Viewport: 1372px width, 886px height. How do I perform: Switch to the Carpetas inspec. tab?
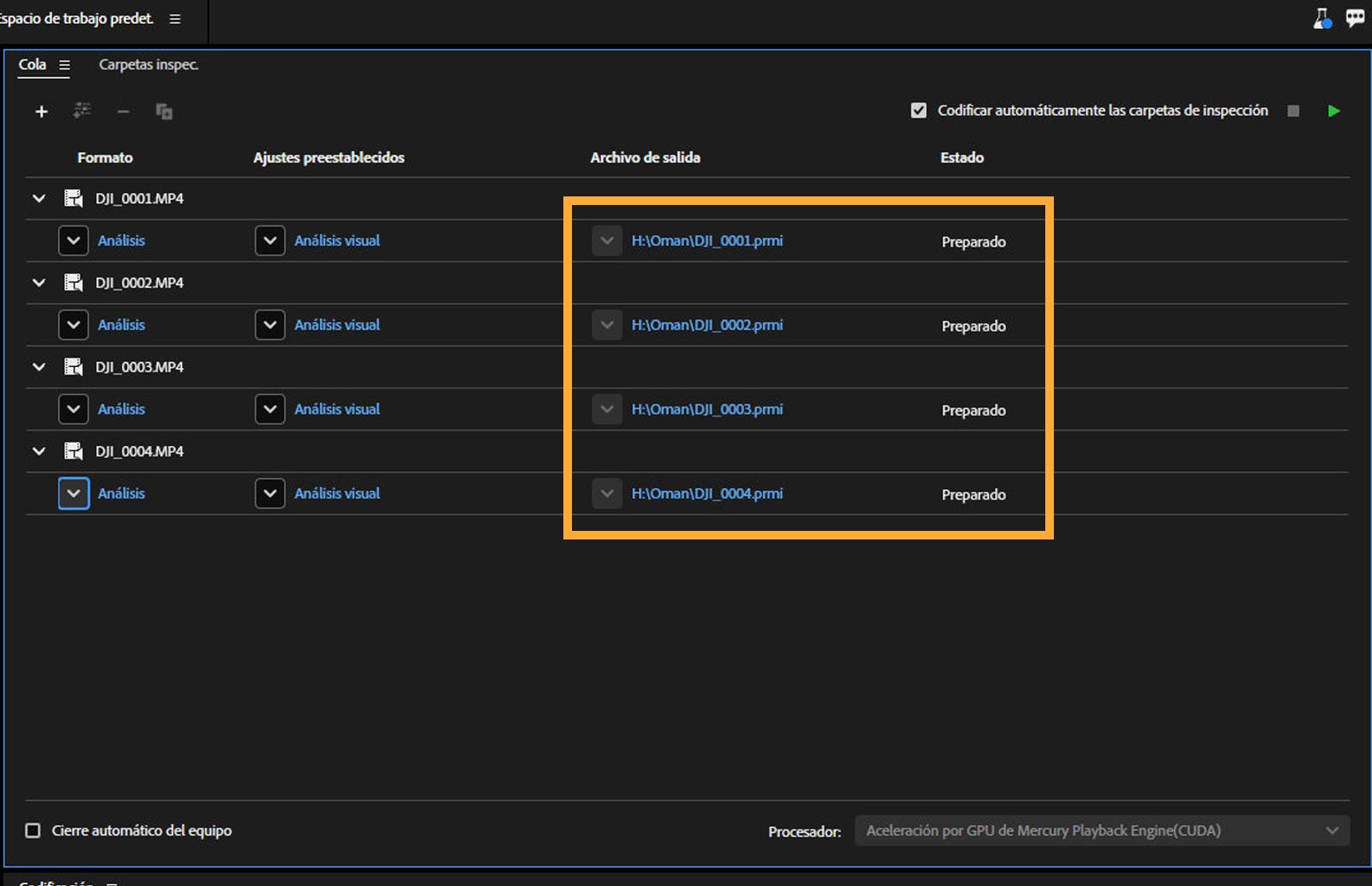148,65
